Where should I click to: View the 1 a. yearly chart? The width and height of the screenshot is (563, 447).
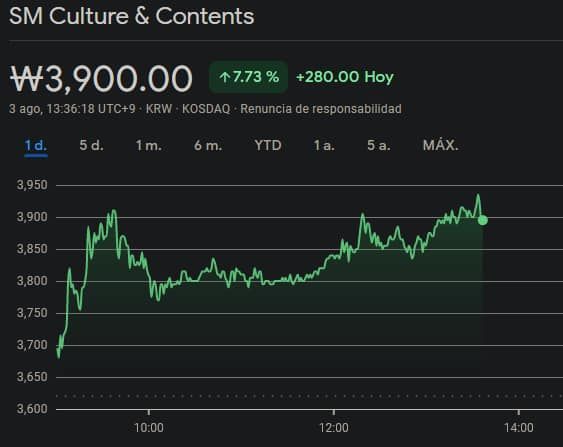(324, 146)
